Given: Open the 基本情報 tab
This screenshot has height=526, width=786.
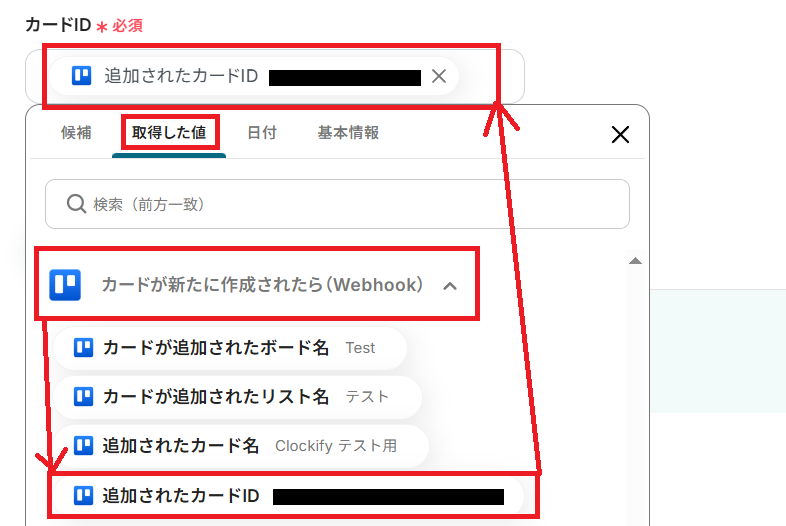Looking at the screenshot, I should coord(348,132).
